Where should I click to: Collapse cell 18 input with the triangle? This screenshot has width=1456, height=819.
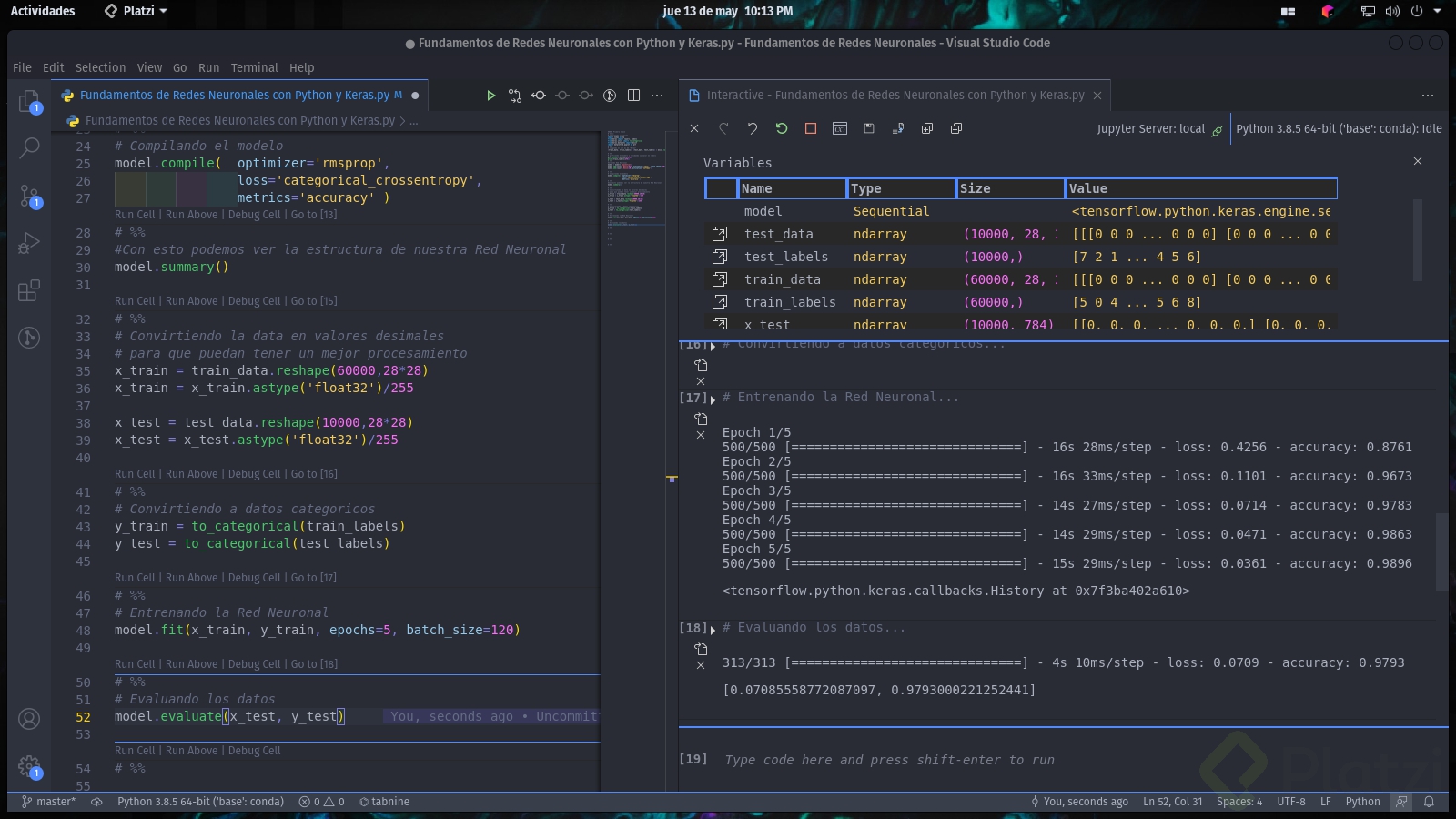[713, 629]
